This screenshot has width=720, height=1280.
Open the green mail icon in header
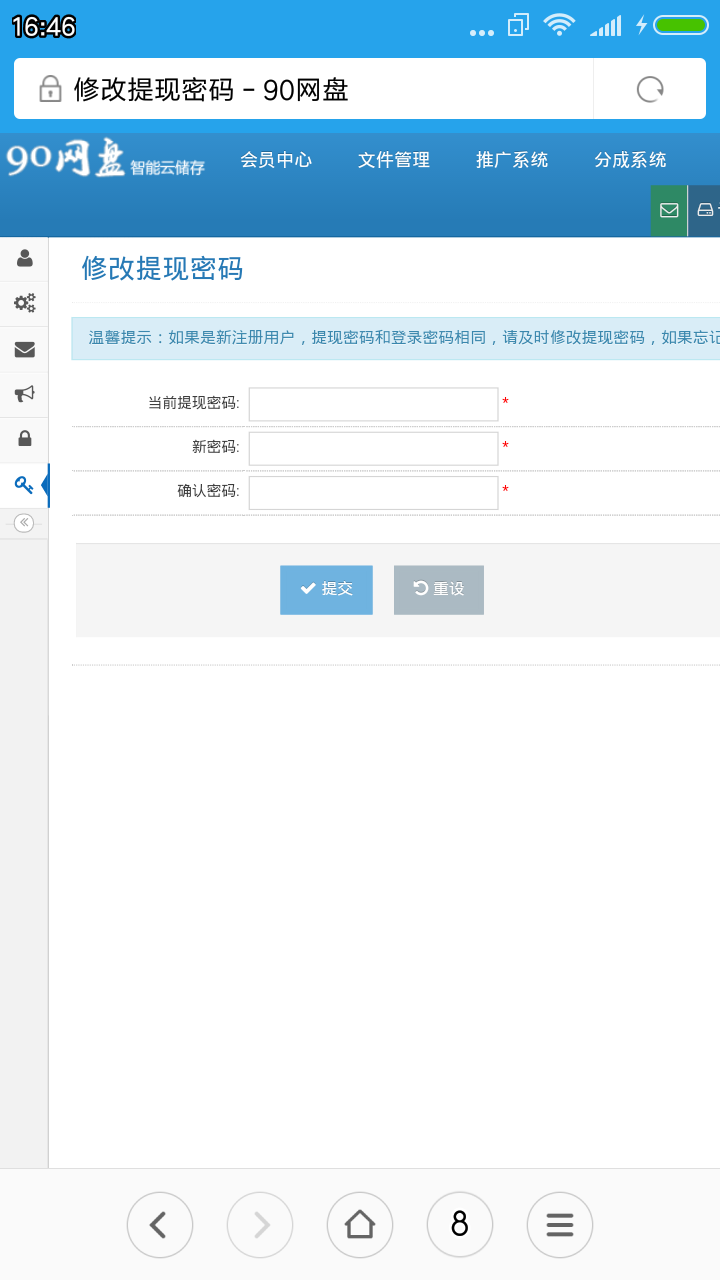coord(669,210)
